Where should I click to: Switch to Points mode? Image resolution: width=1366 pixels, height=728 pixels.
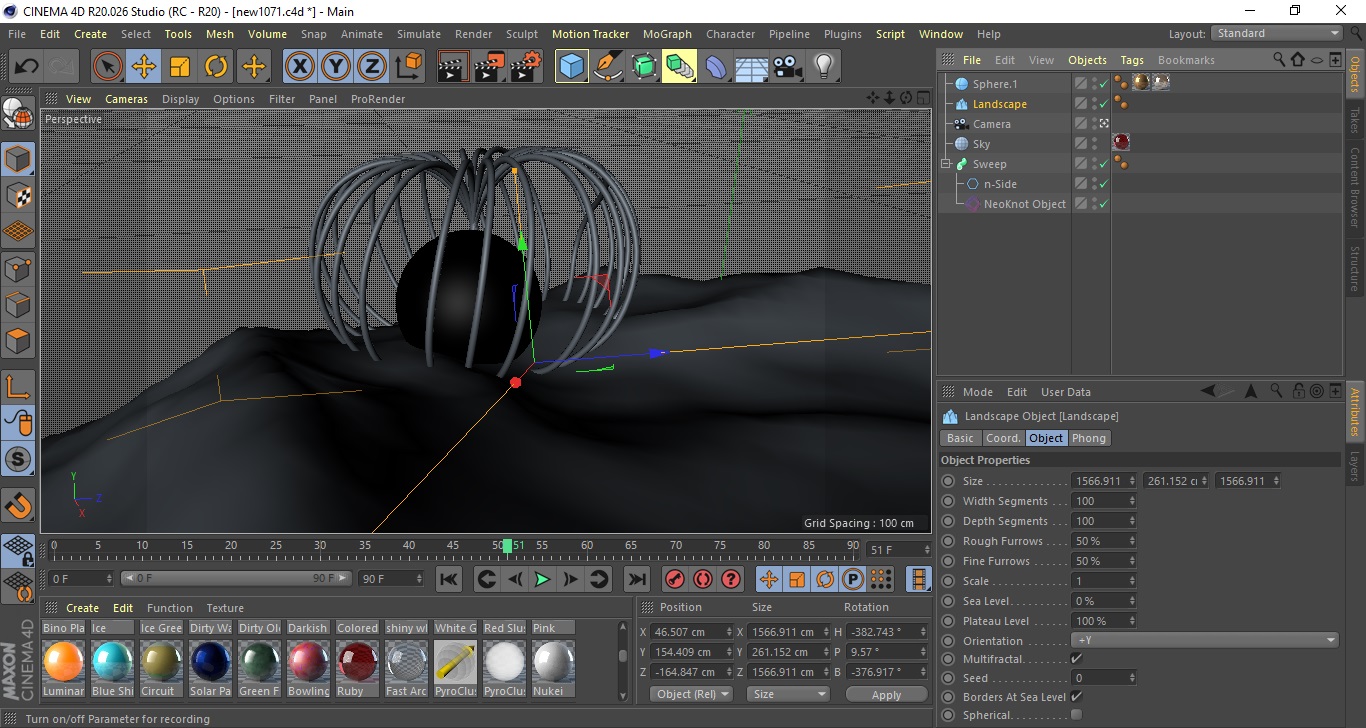tap(18, 267)
